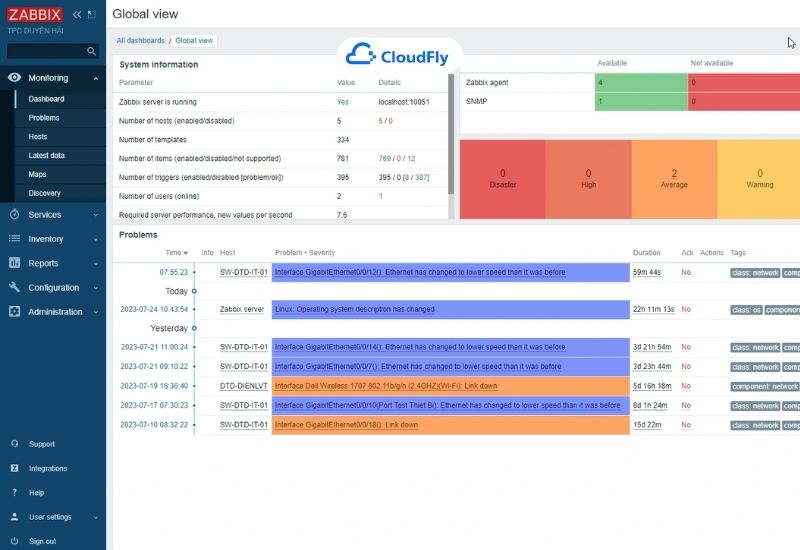Click the Sign out power icon
The width and height of the screenshot is (800, 550).
[14, 541]
